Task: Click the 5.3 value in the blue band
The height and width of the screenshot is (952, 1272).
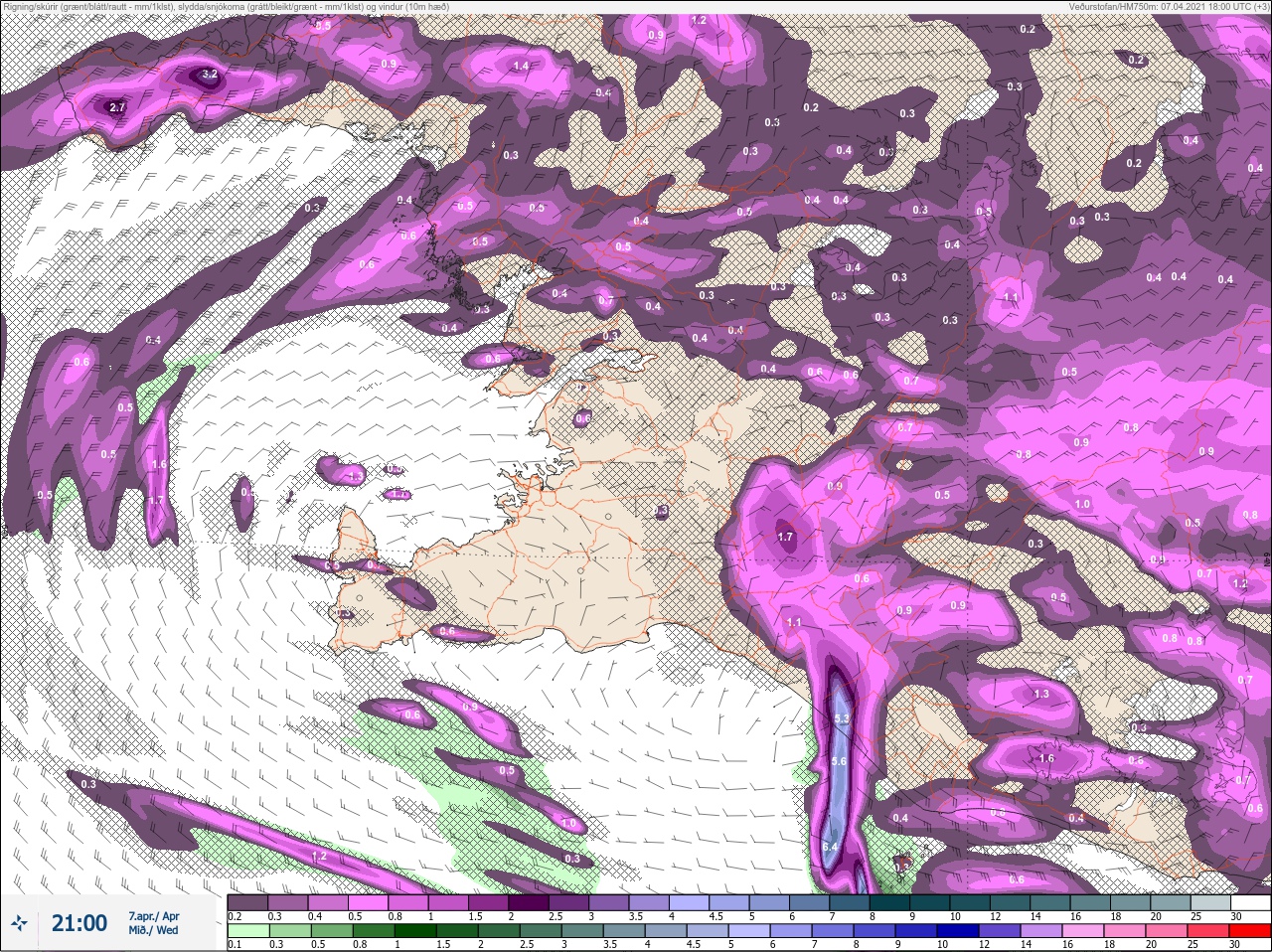Action: pyautogui.click(x=842, y=718)
